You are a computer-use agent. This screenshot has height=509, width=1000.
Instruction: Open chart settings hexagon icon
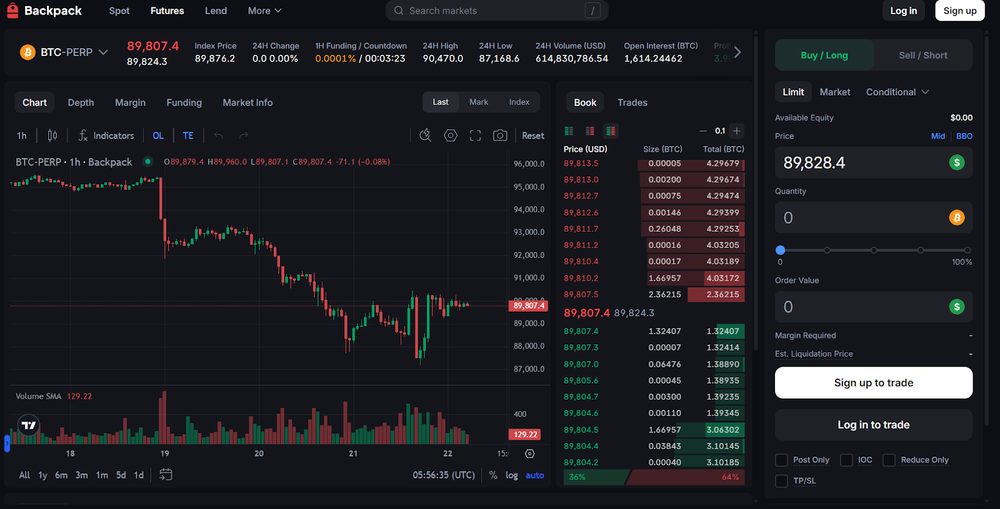(451, 135)
